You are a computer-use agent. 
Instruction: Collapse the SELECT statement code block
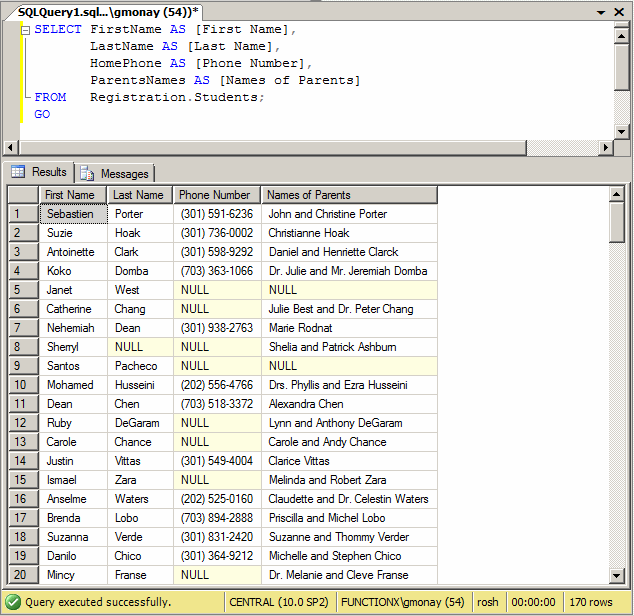[25, 30]
